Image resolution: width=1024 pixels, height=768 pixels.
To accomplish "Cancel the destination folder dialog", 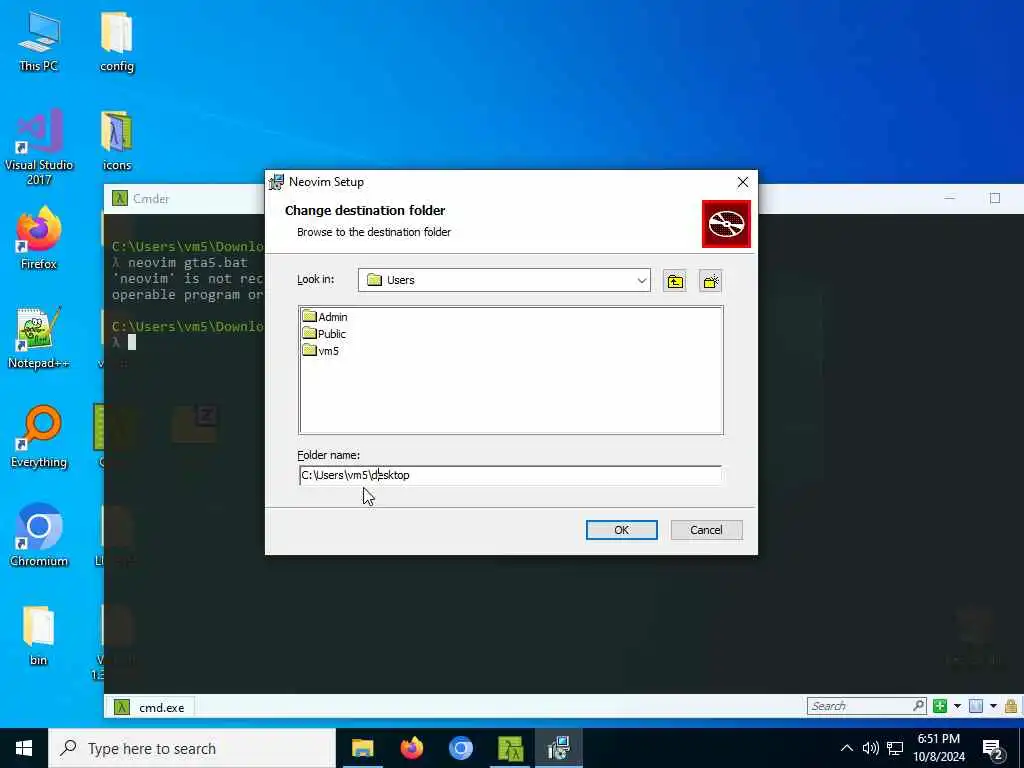I will pos(707,530).
